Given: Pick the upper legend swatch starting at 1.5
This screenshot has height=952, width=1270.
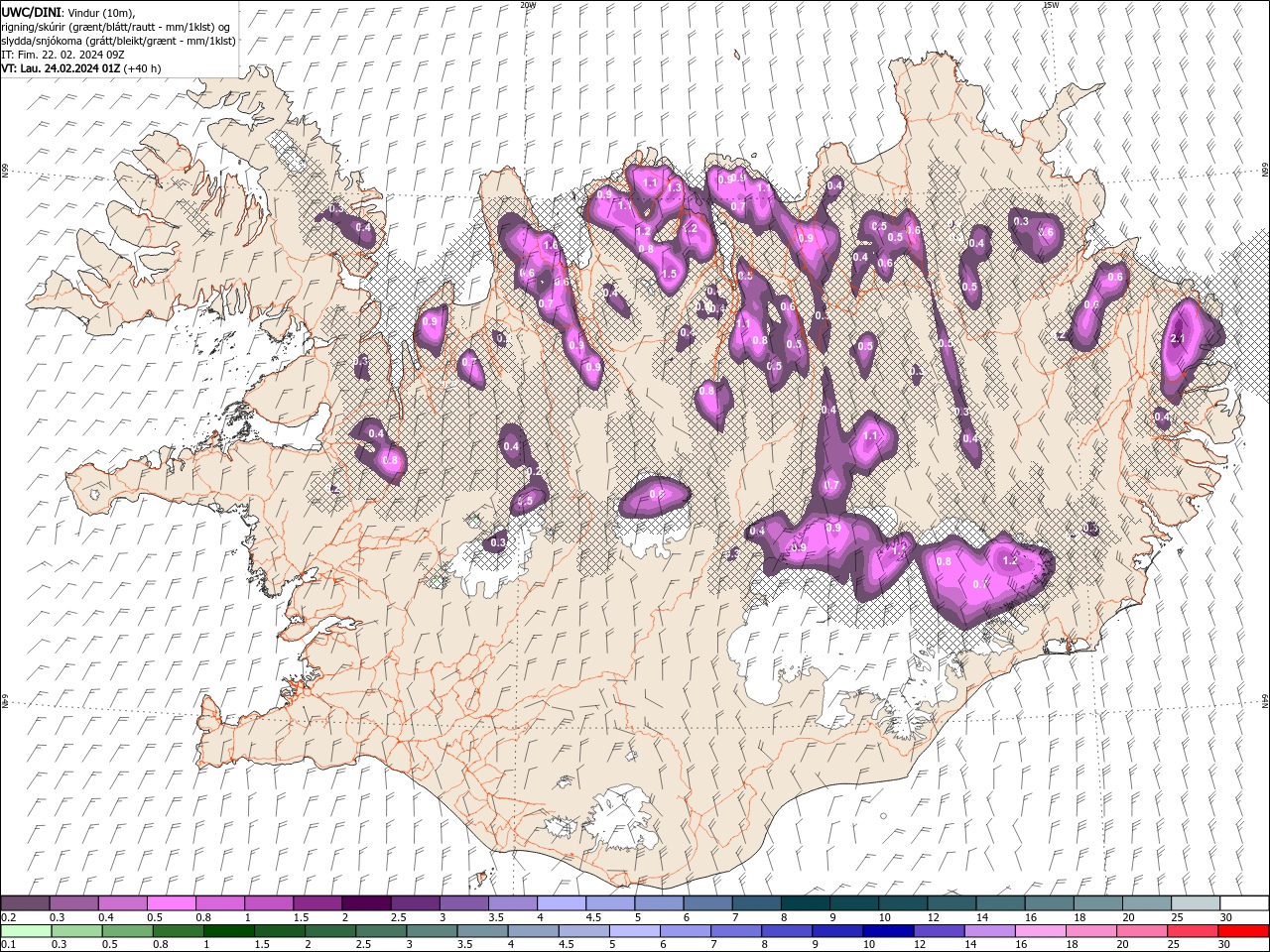Looking at the screenshot, I should pos(317,903).
